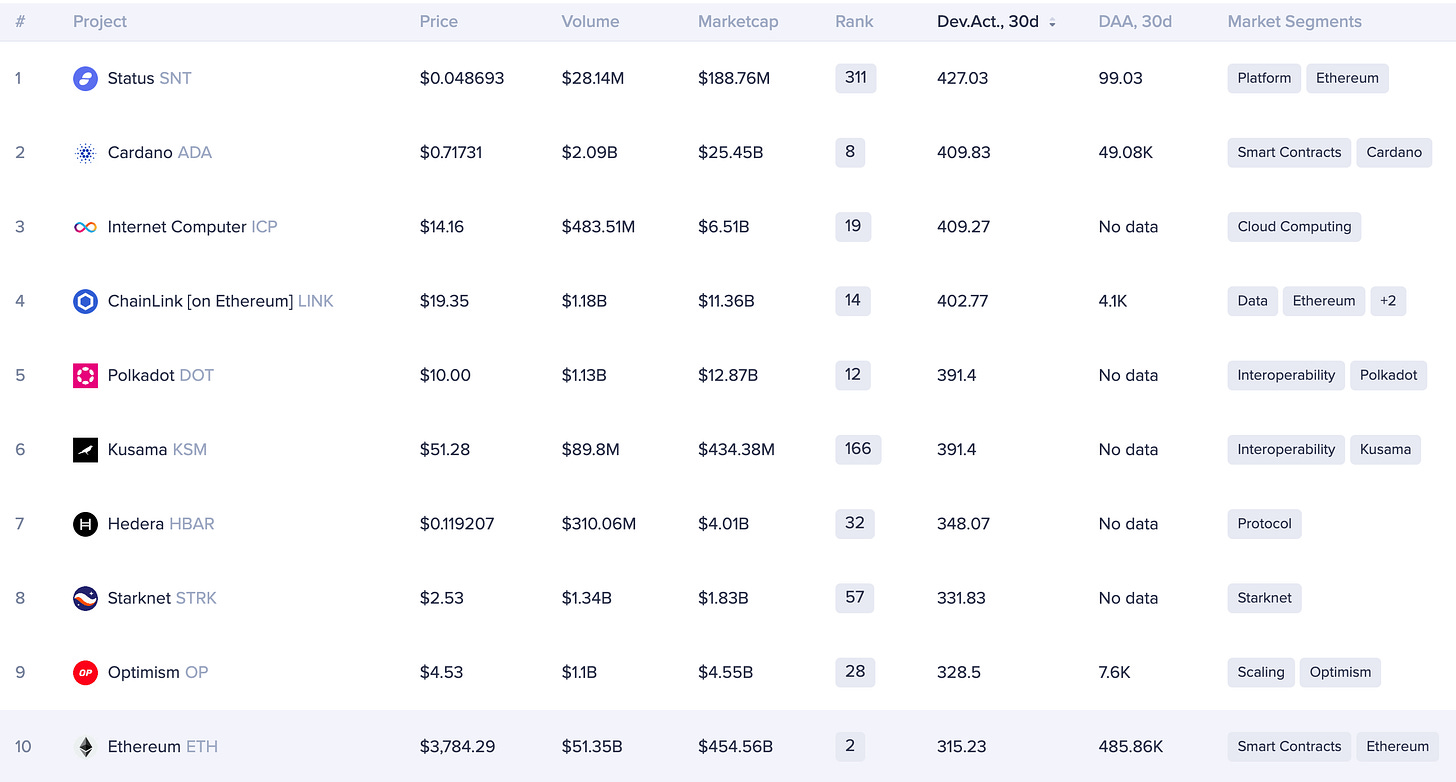The image size is (1456, 782).
Task: Sort by the Marketcap column header
Action: (738, 21)
